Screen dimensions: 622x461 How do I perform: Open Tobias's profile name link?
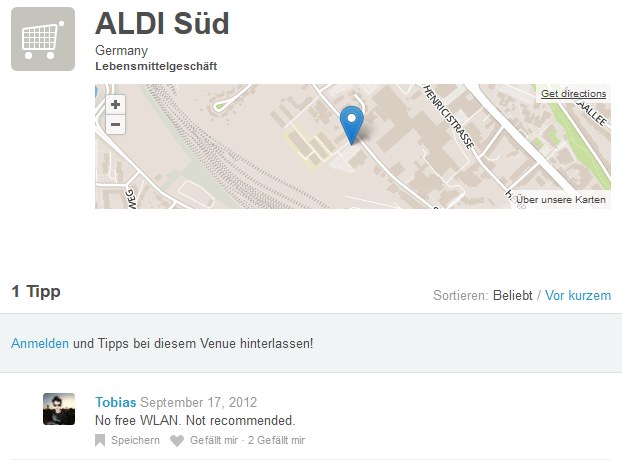pos(115,402)
